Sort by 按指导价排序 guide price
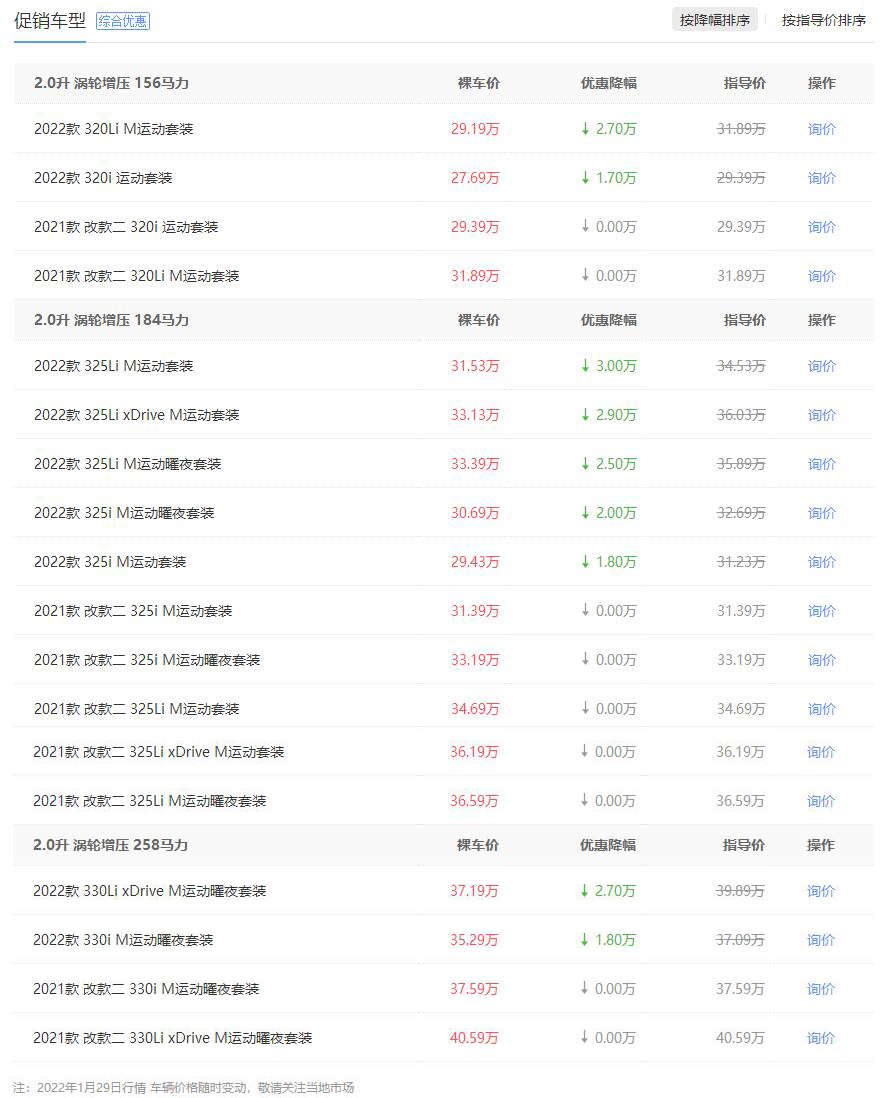The height and width of the screenshot is (1098, 888). 824,20
